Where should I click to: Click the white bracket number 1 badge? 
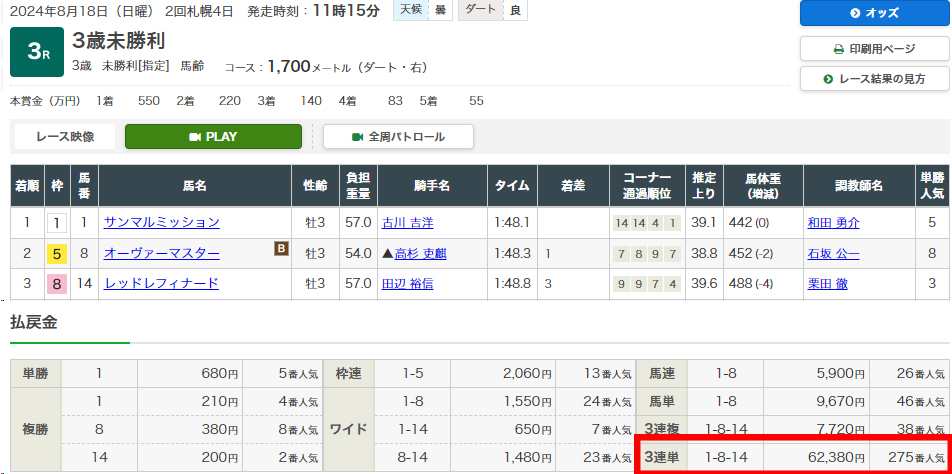coord(57,224)
